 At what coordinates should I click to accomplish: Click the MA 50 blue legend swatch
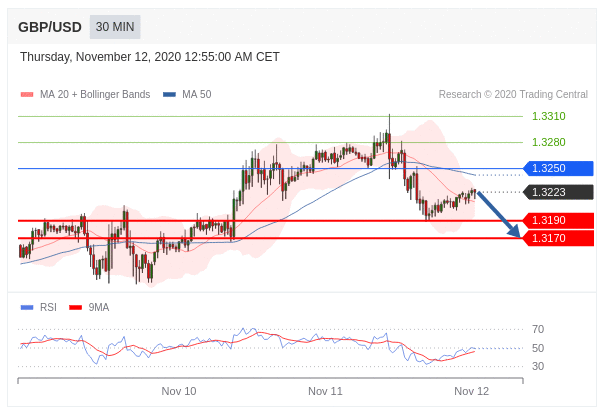pos(169,94)
